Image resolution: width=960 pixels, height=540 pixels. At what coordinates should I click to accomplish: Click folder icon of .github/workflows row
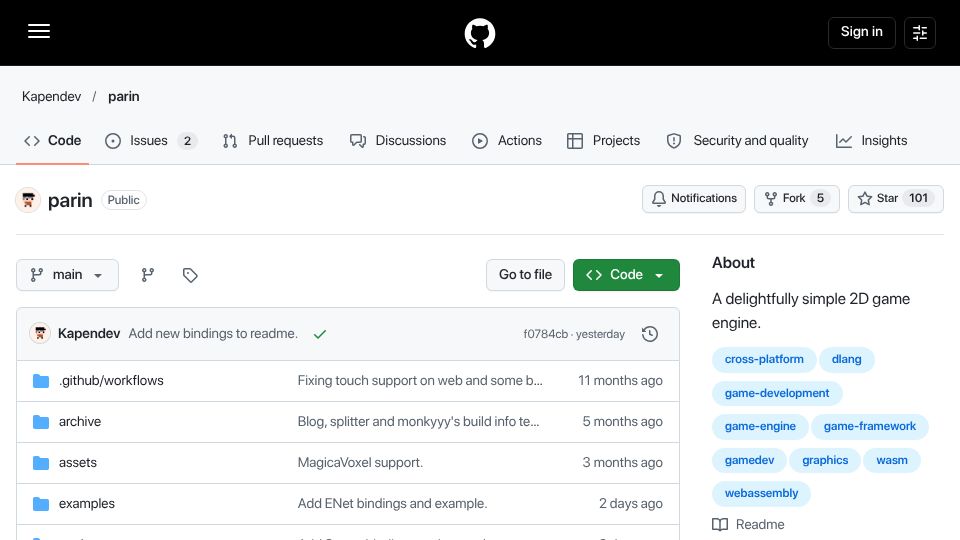pyautogui.click(x=40, y=381)
